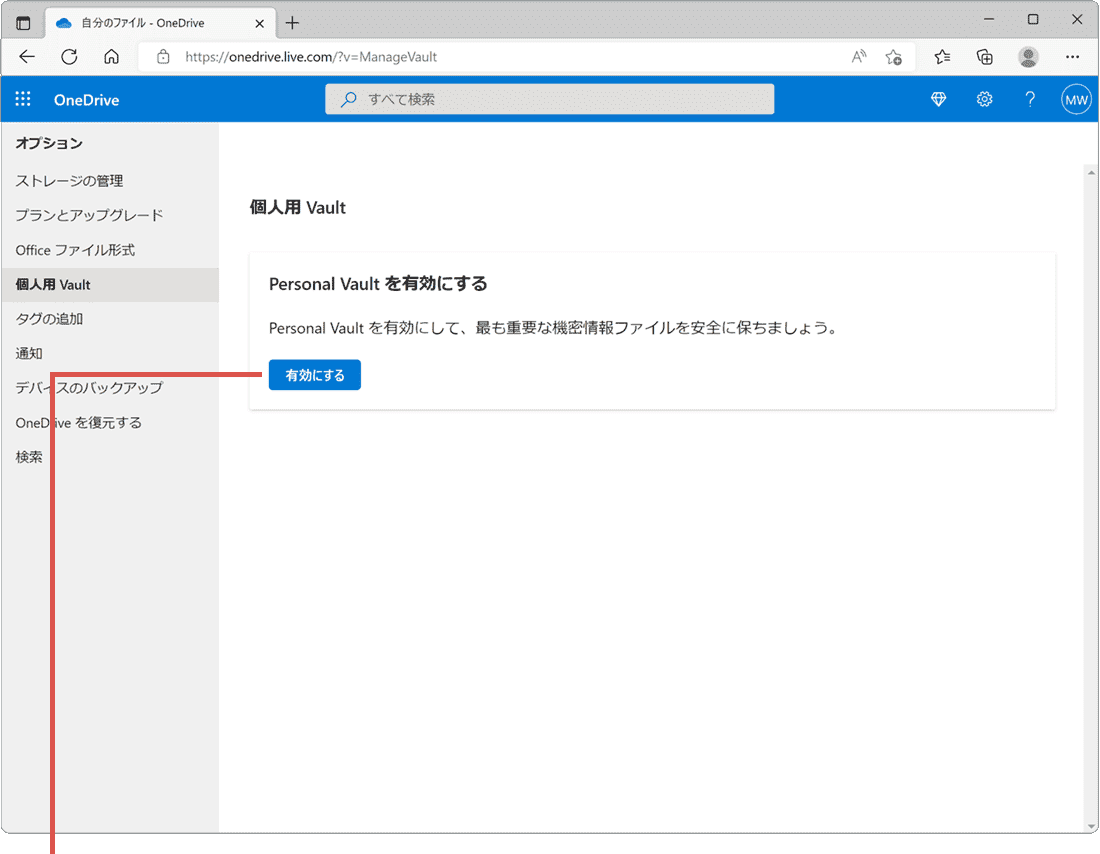Viewport: 1100px width, 854px height.
Task: Open the settings gear in OneDrive header
Action: tap(984, 99)
